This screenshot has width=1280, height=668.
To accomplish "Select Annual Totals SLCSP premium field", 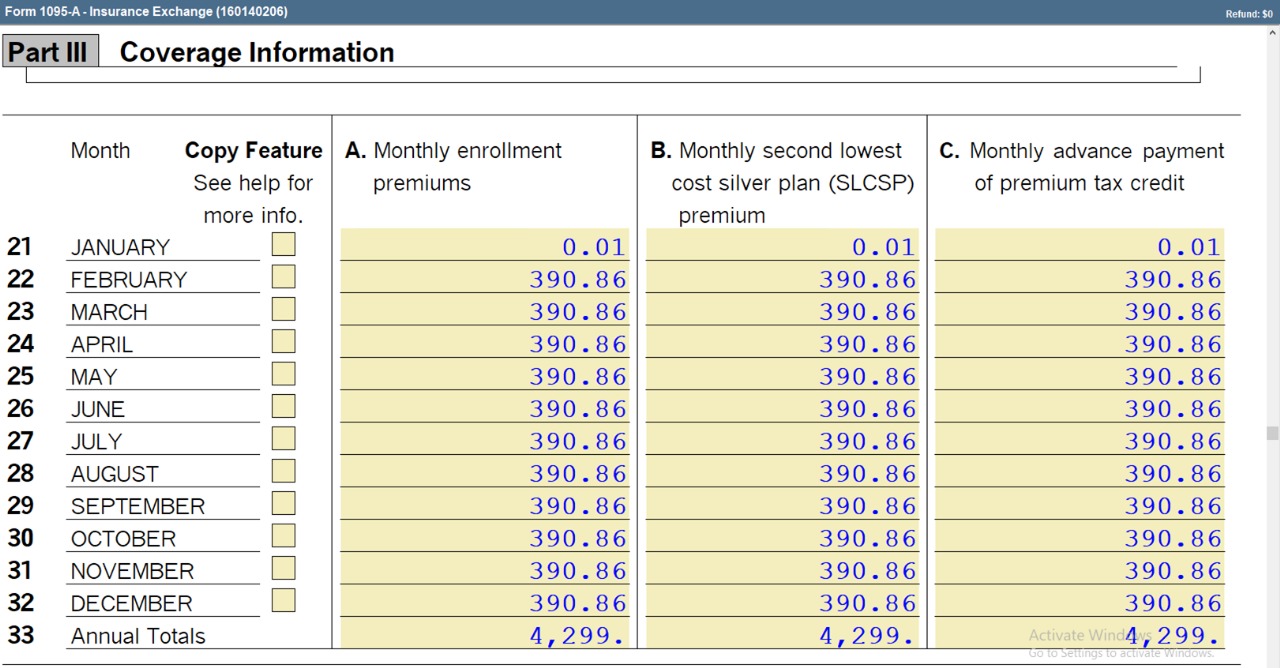I will coord(782,635).
